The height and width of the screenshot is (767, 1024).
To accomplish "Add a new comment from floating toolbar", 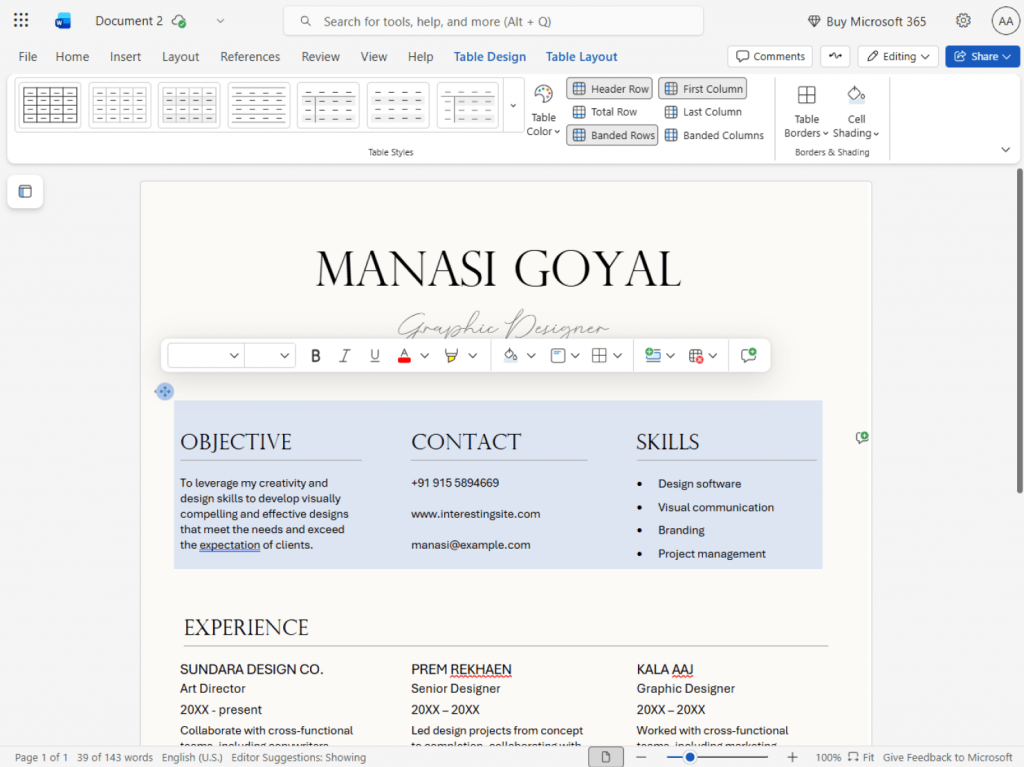I will point(748,355).
